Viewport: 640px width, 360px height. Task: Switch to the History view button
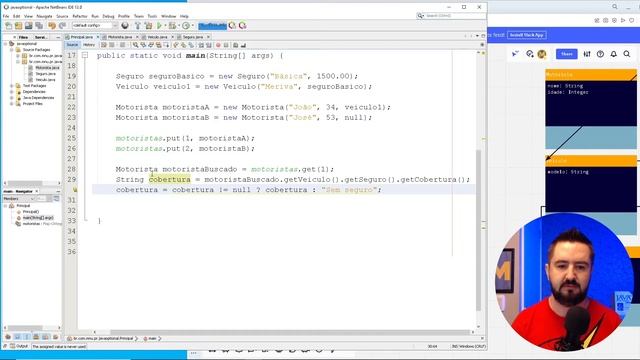[x=89, y=45]
